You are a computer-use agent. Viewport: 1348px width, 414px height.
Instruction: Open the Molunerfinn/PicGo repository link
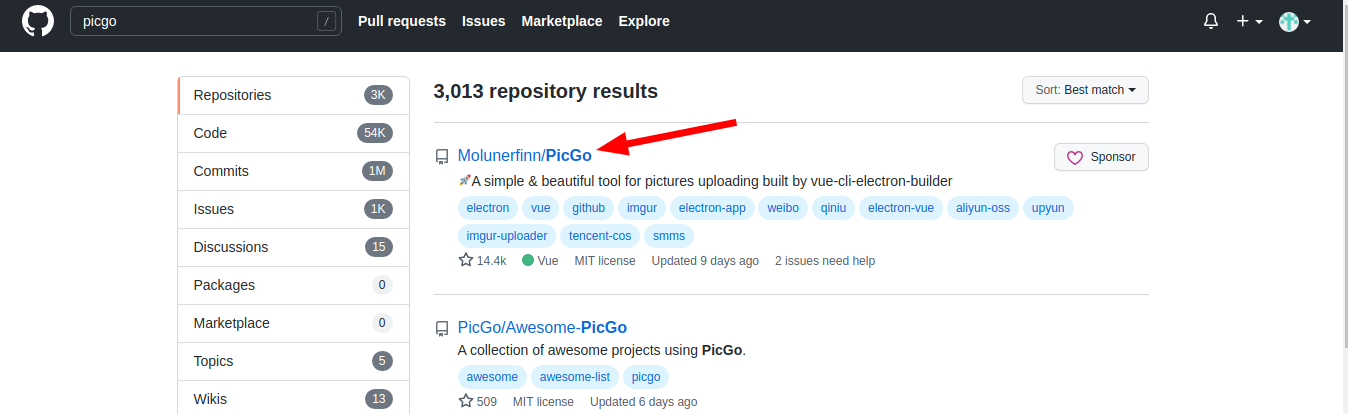point(525,155)
